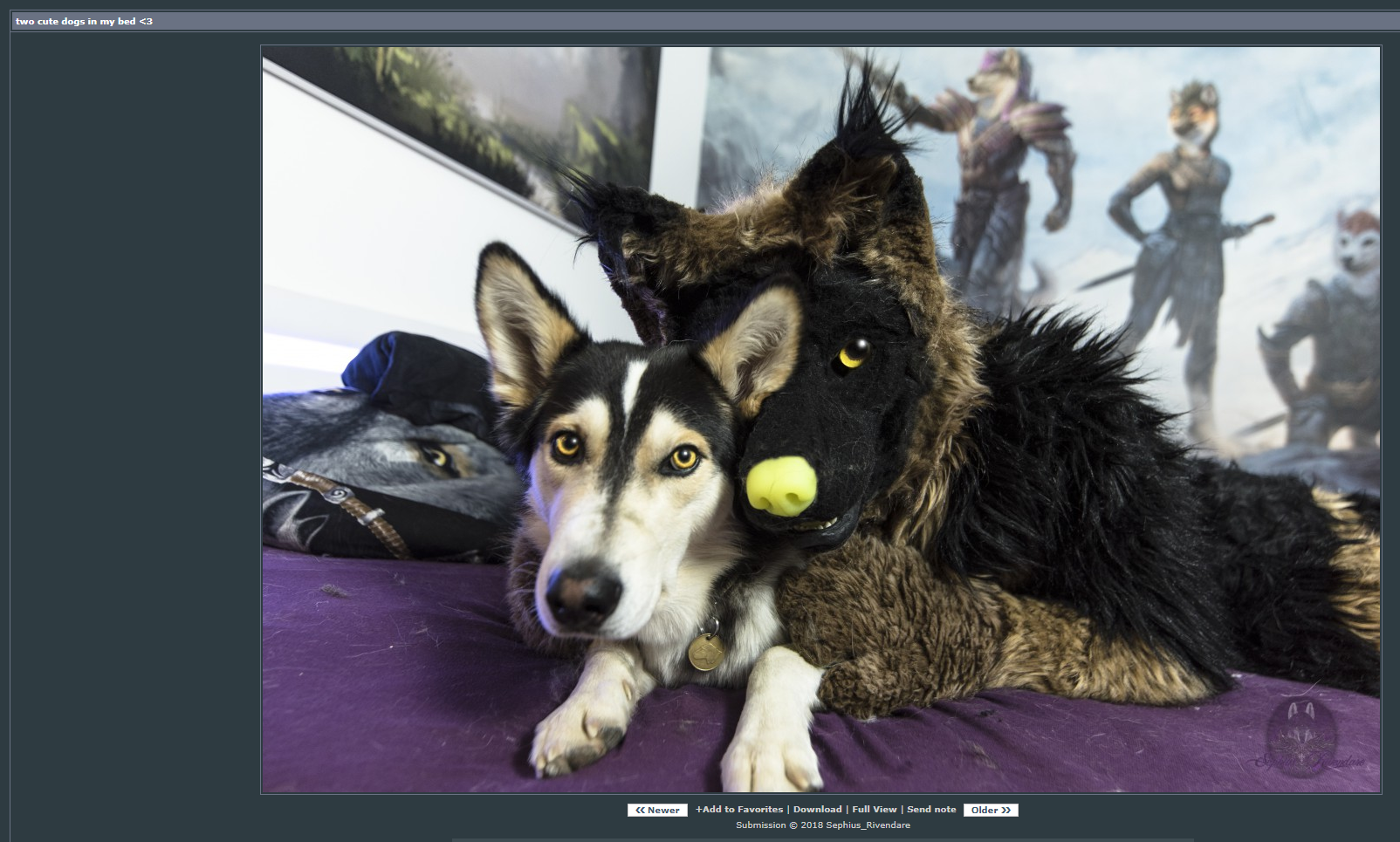
Task: Download the submission image
Action: coord(817,810)
